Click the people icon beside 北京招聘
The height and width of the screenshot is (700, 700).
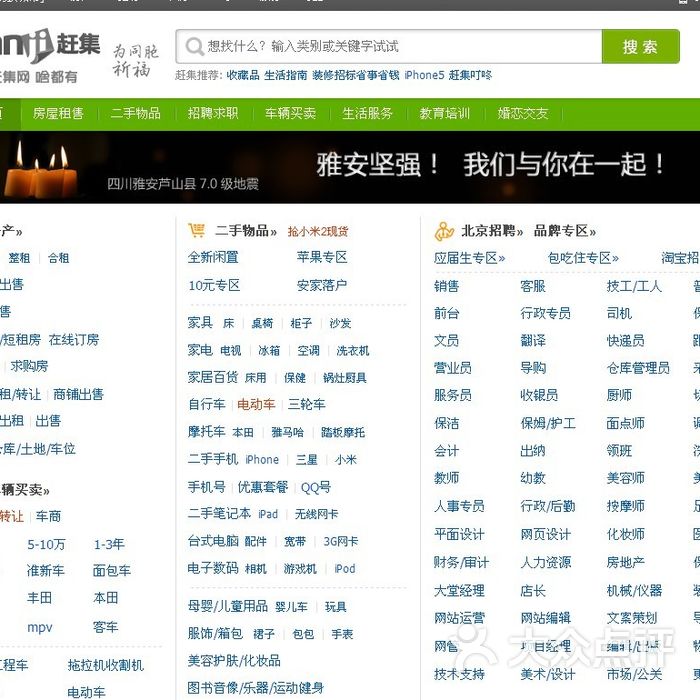coord(444,231)
